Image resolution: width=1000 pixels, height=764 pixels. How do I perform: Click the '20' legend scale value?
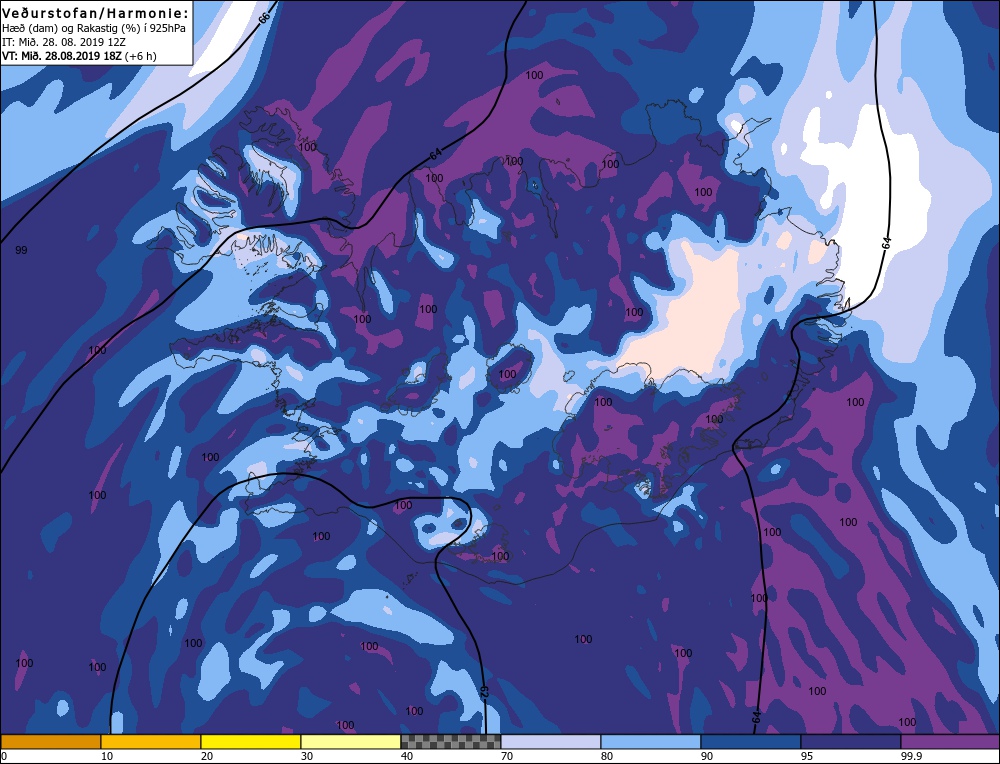click(x=207, y=756)
